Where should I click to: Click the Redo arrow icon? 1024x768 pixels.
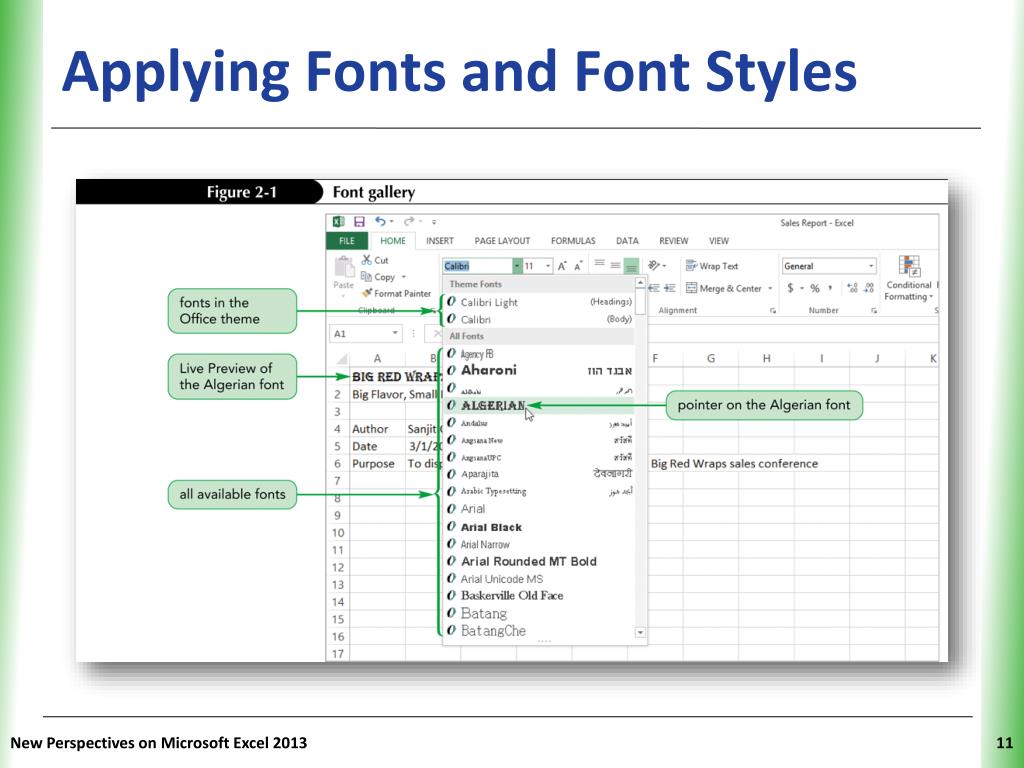[409, 222]
